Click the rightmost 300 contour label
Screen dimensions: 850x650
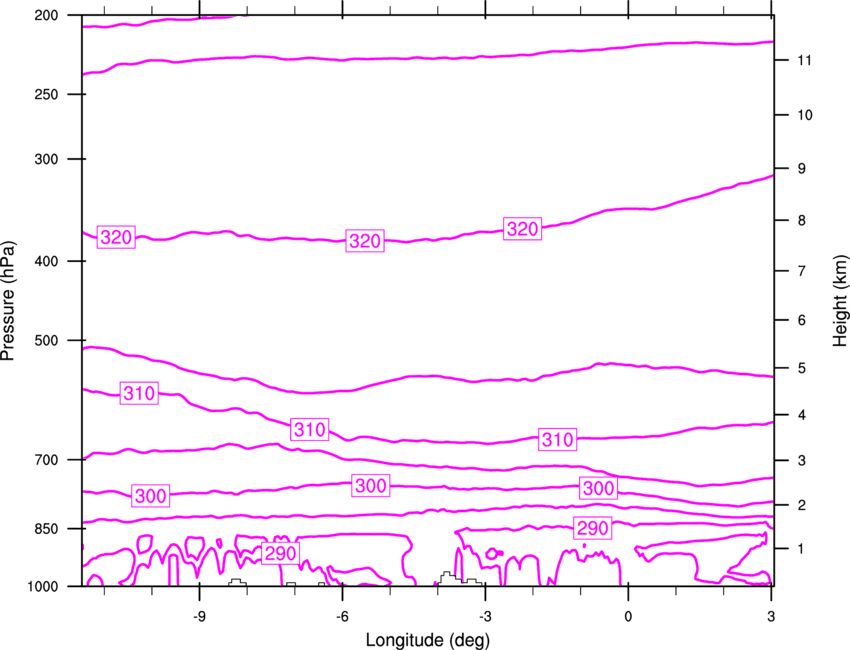tap(598, 488)
